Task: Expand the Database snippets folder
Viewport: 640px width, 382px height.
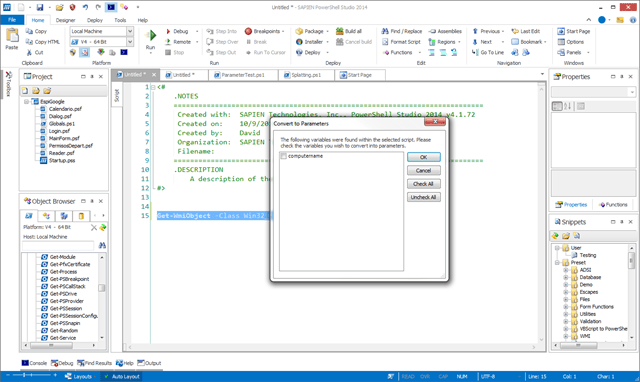Action: point(566,278)
